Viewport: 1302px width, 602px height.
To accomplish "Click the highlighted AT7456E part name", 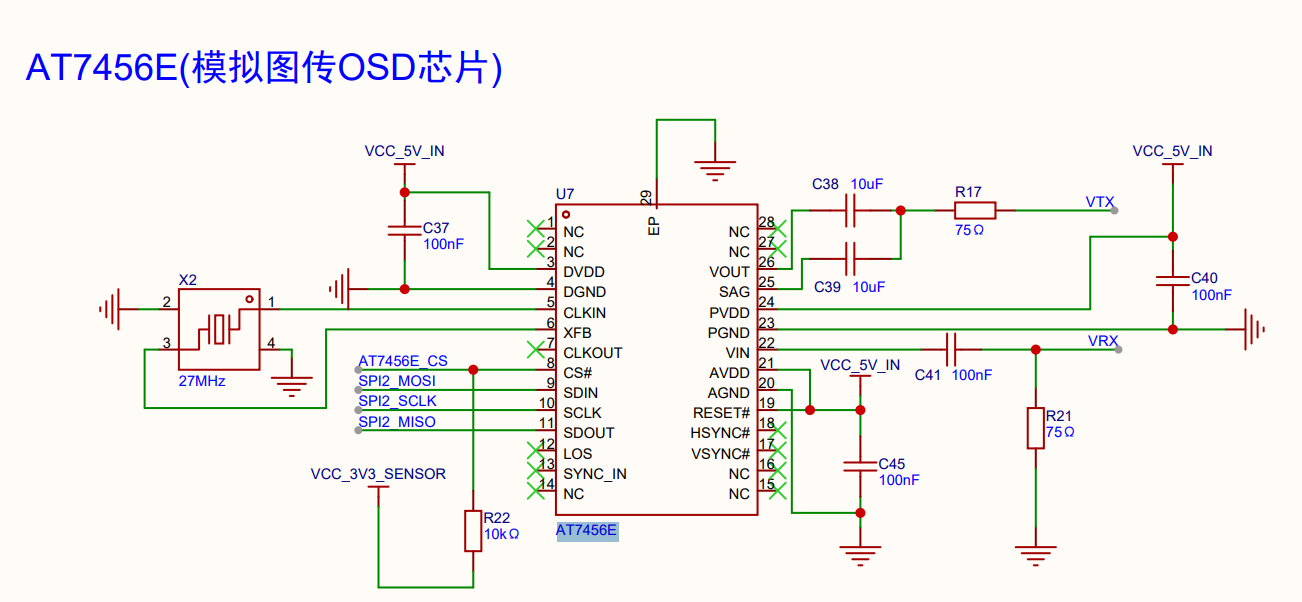I will point(587,531).
